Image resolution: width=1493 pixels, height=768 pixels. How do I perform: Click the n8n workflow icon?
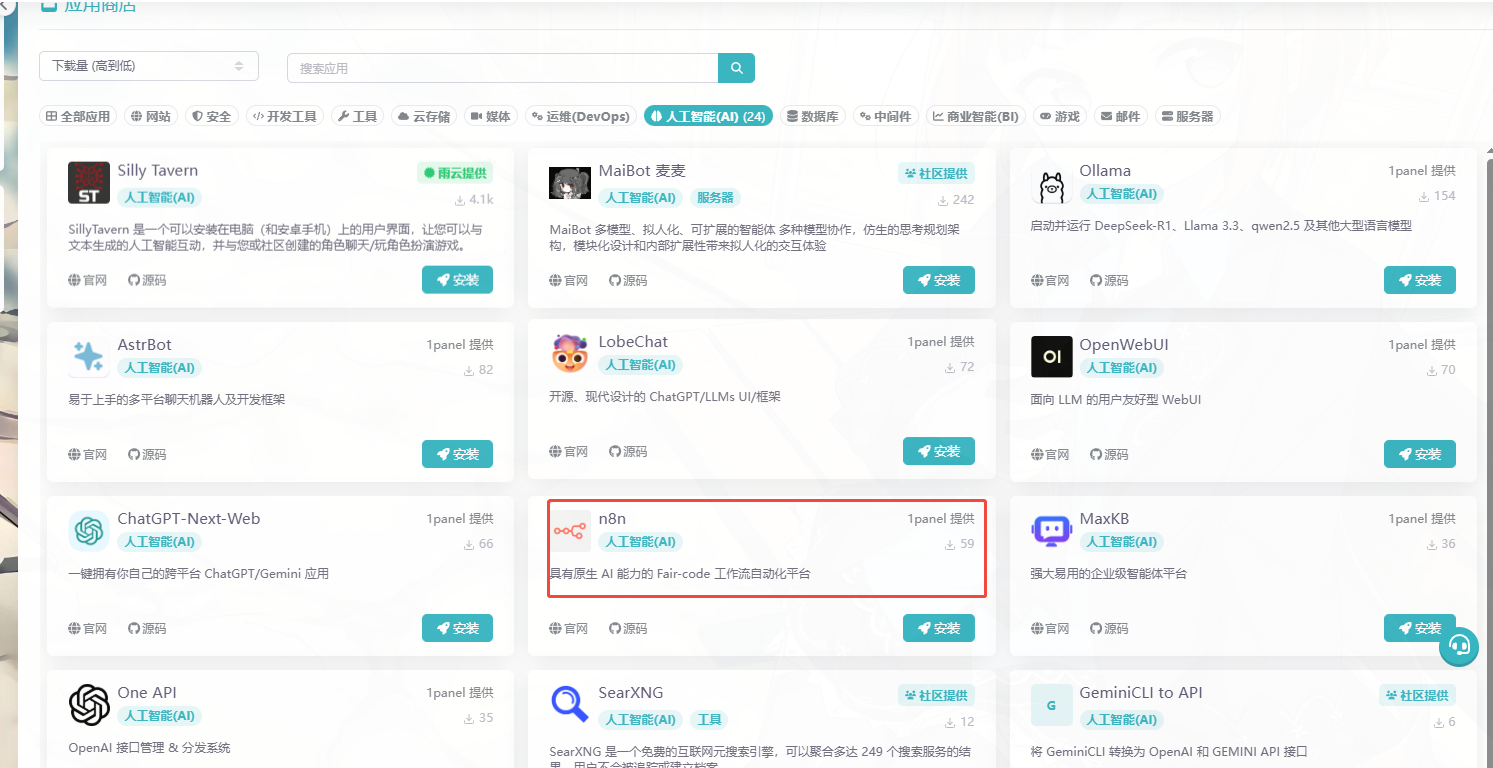[x=570, y=531]
